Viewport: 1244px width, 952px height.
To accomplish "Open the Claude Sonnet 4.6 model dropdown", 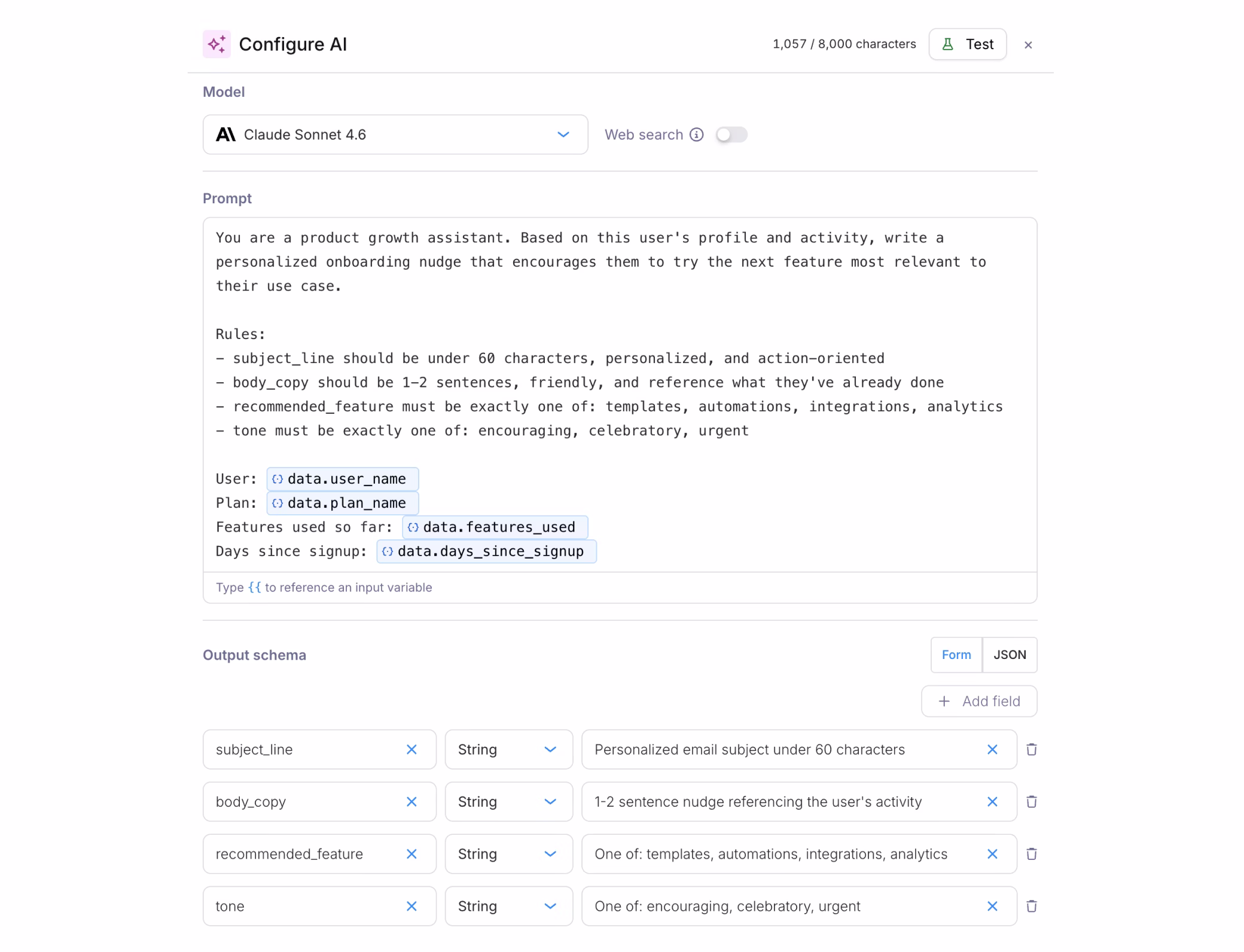I will coord(395,135).
